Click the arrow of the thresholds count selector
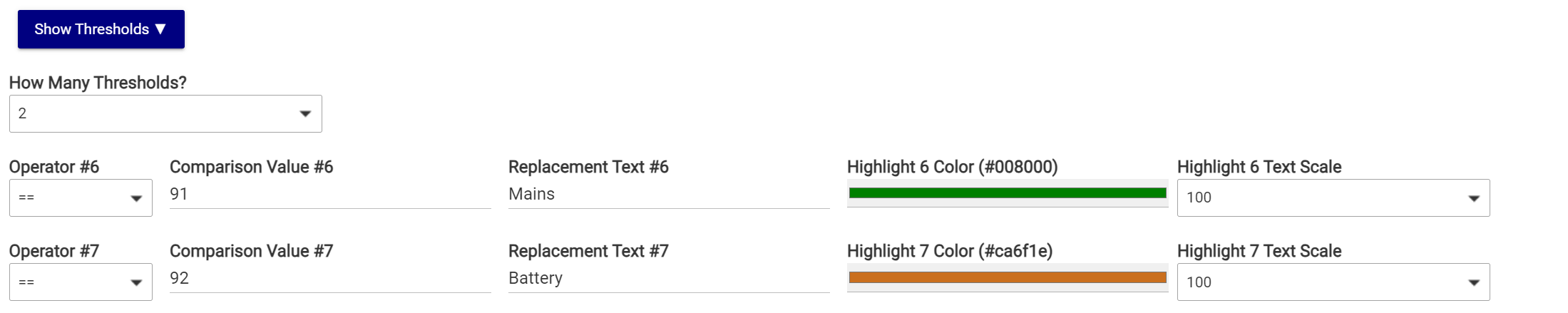 coord(305,114)
